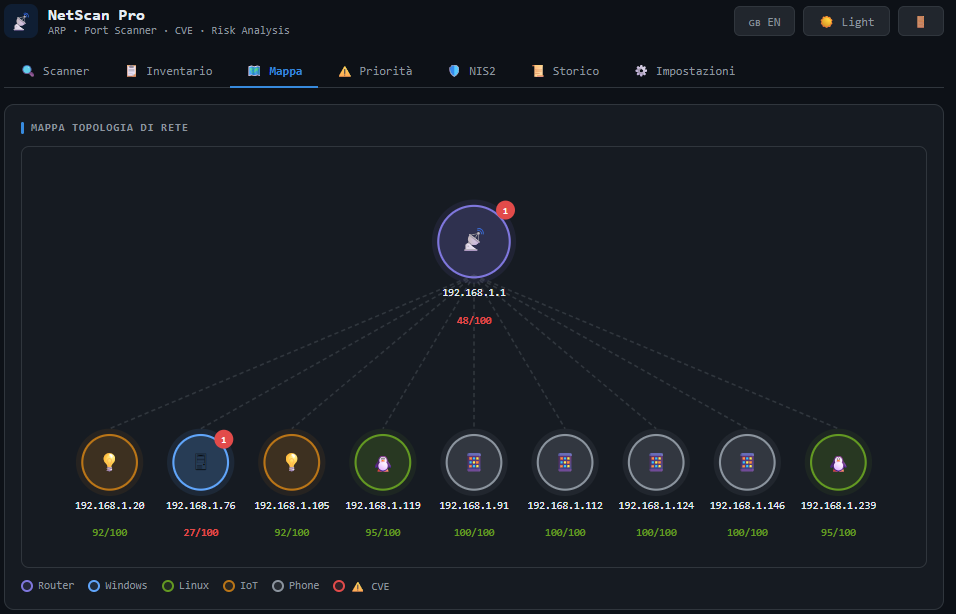Open the NIS2 tab
The width and height of the screenshot is (956, 614).
(x=472, y=71)
